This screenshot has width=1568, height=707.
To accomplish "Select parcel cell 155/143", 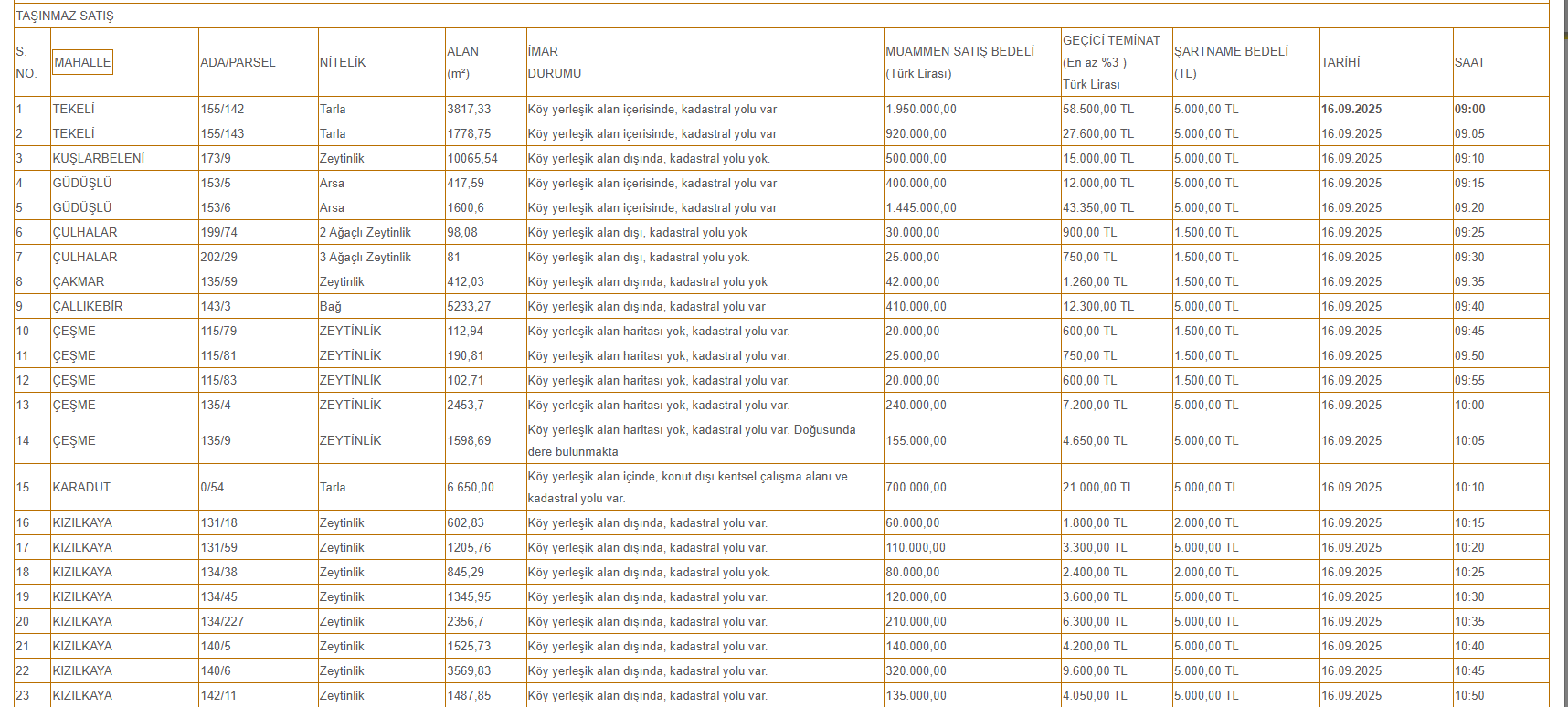I will [x=222, y=133].
